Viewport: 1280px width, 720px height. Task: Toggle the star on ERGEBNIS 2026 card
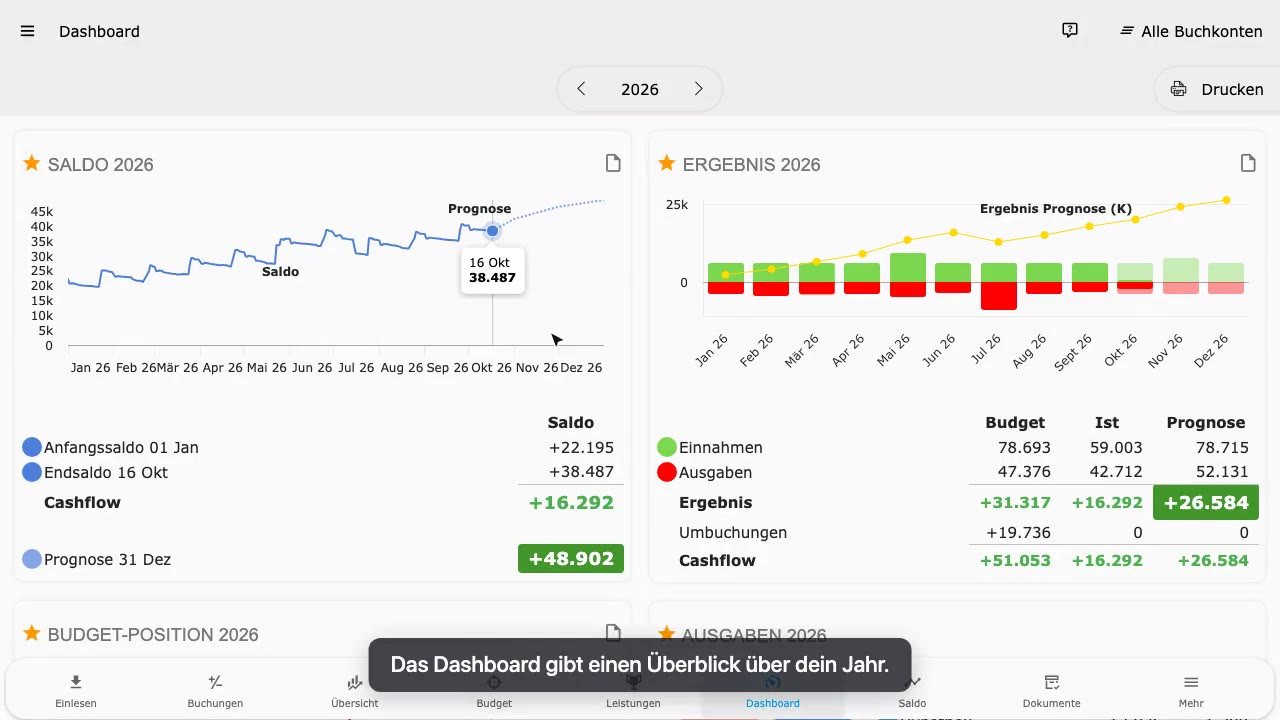pos(667,163)
